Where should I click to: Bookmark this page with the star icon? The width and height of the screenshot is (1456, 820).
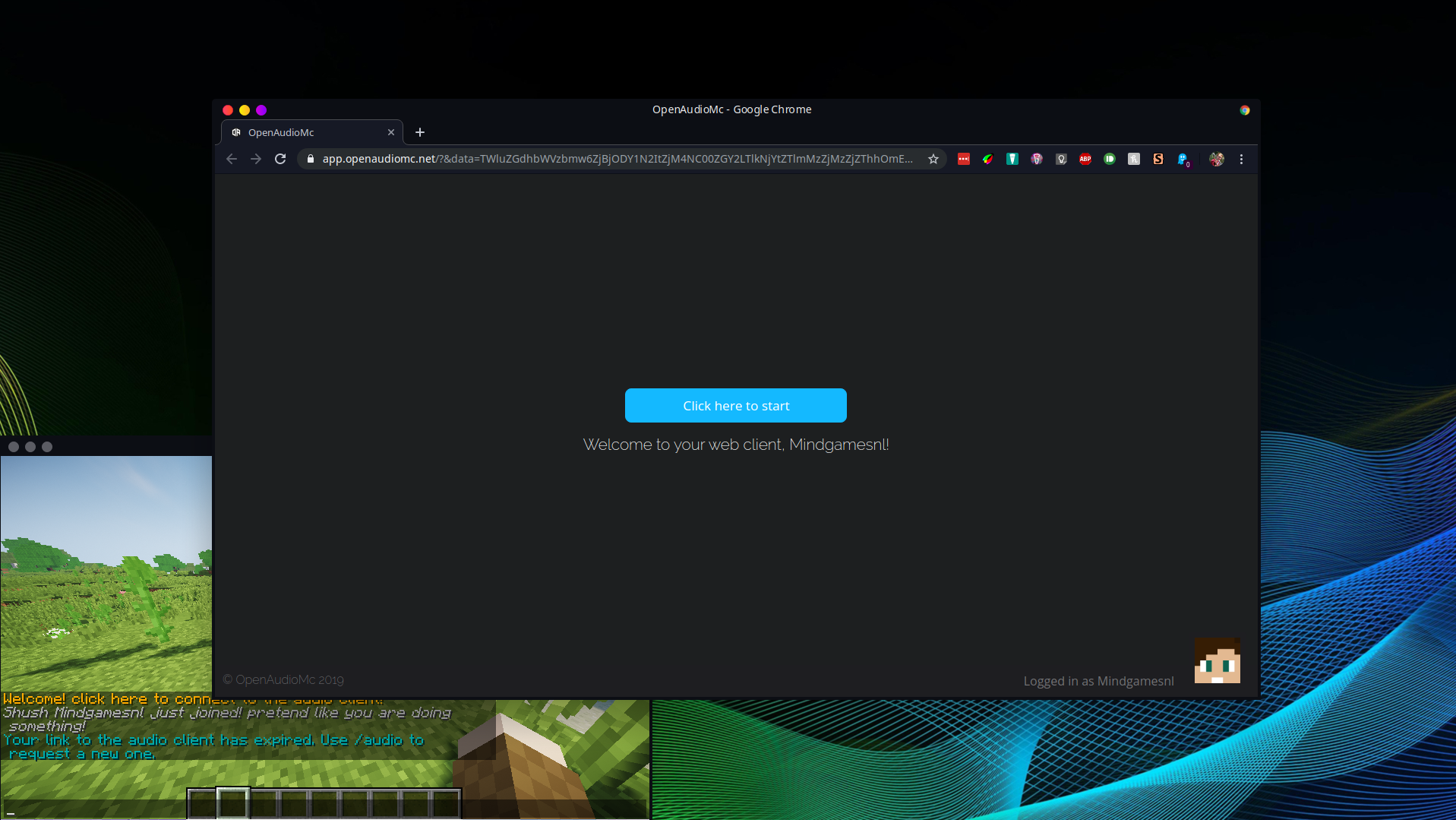coord(933,159)
